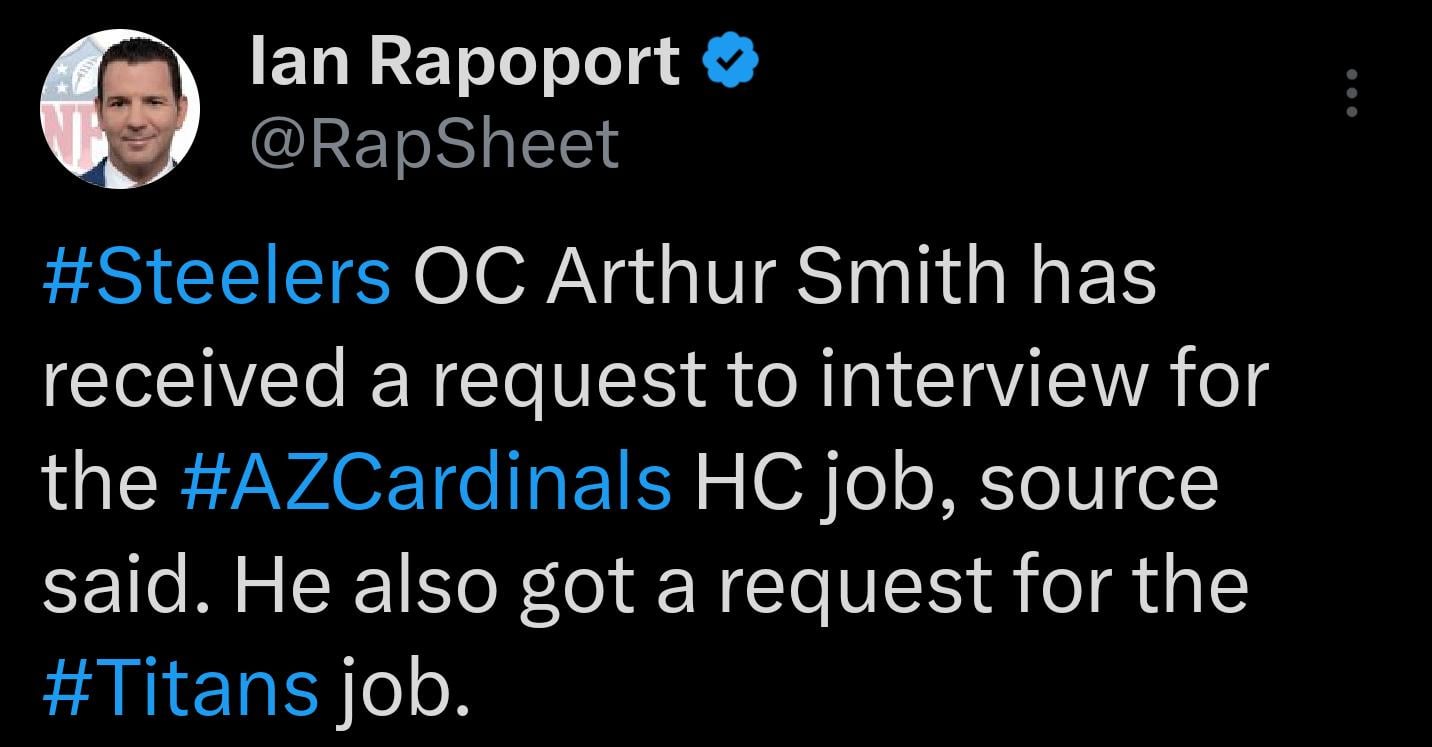The image size is (1432, 747).
Task: Open Ian Rapoport's profile picture
Action: [x=120, y=110]
